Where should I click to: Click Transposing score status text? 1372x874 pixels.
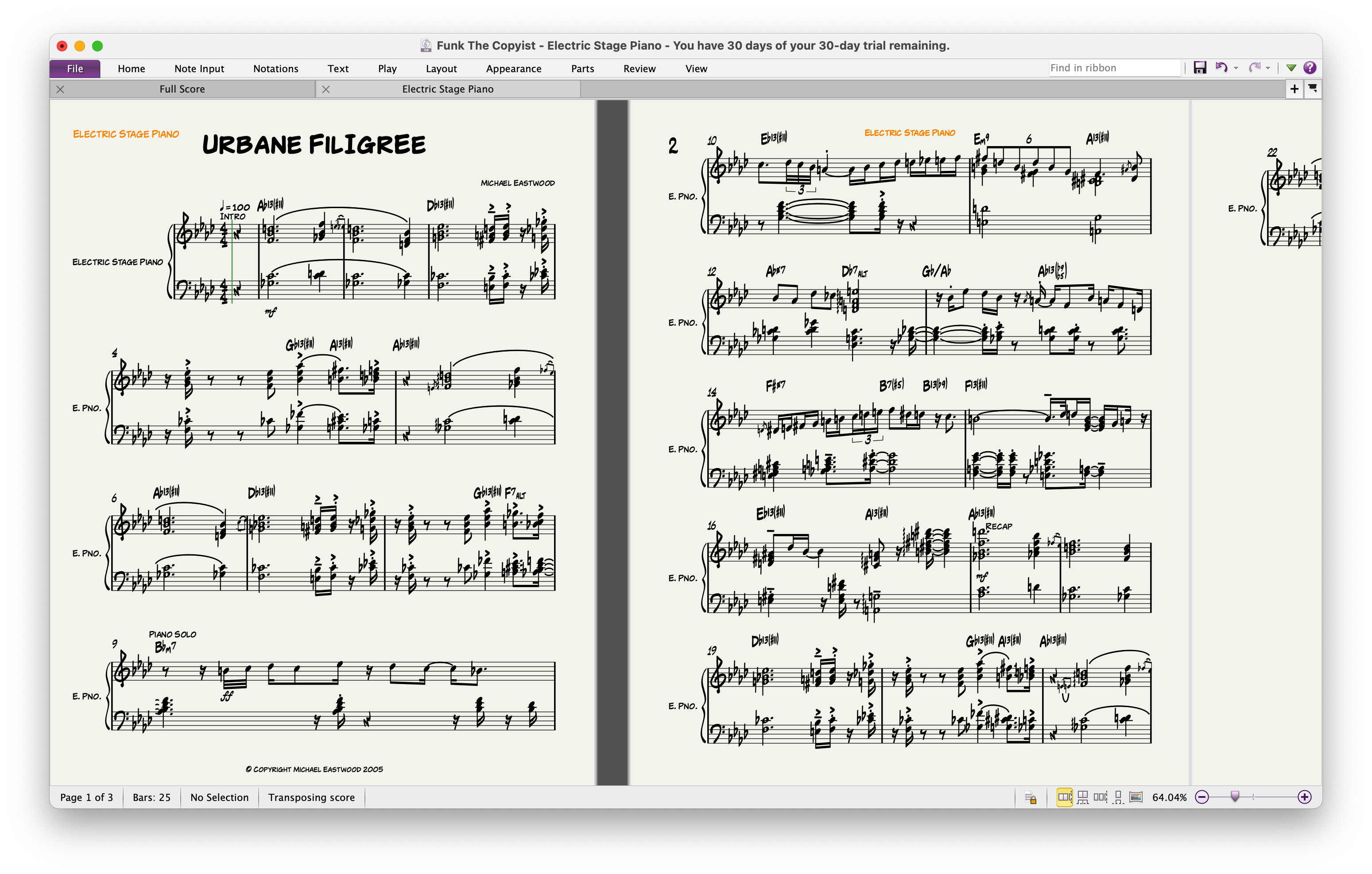pos(312,798)
